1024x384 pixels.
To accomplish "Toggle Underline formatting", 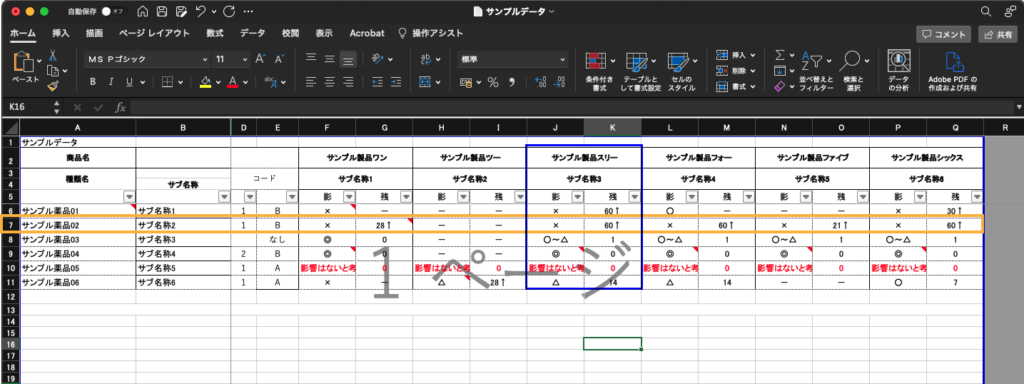I will click(130, 82).
